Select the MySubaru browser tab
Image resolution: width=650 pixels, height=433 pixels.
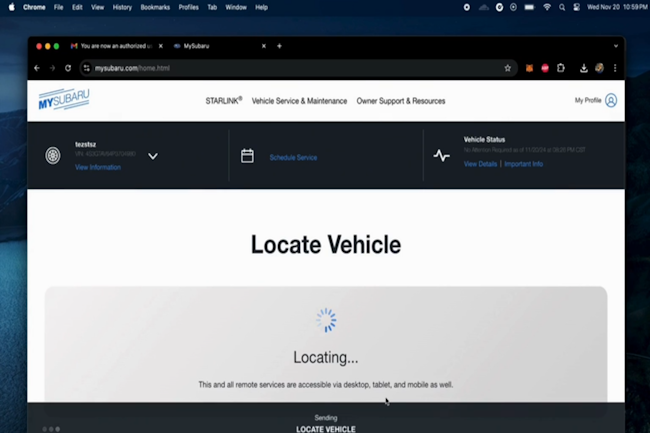[220, 46]
